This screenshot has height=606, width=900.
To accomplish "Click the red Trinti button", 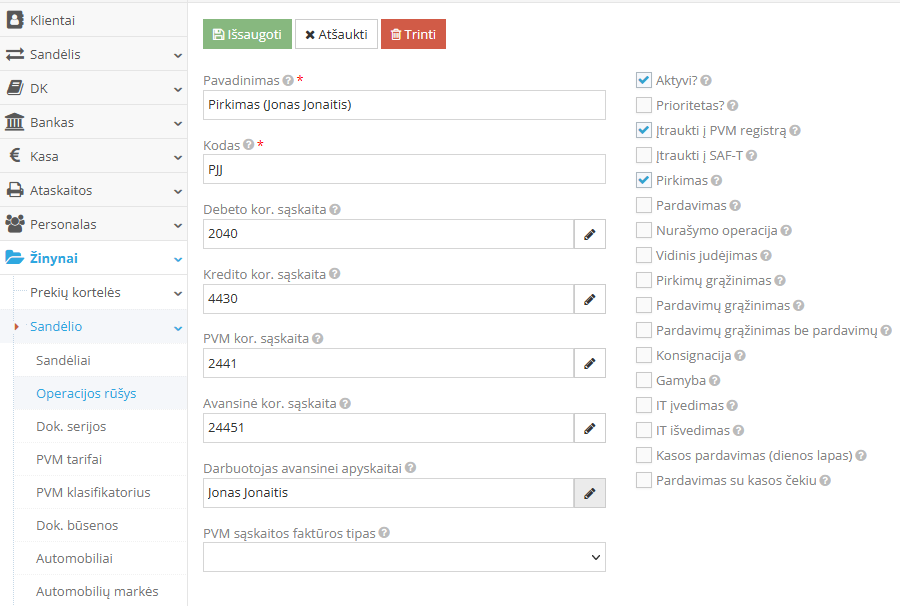I will 413,34.
